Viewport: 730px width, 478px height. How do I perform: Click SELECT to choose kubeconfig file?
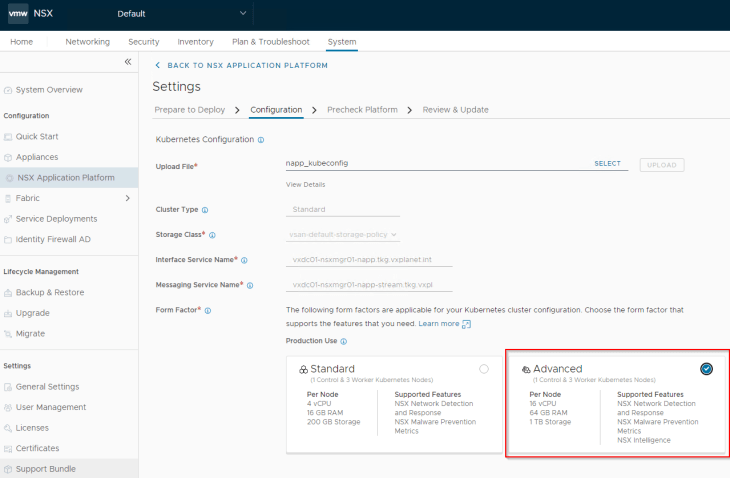click(607, 163)
